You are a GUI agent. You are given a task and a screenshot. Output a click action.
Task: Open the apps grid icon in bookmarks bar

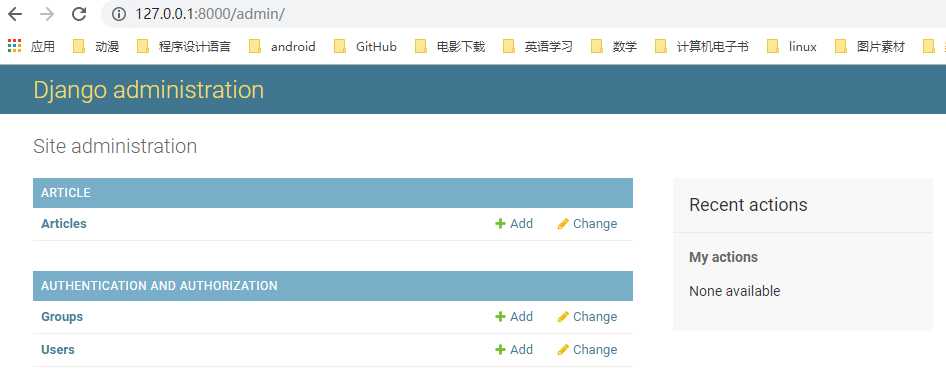tap(14, 46)
